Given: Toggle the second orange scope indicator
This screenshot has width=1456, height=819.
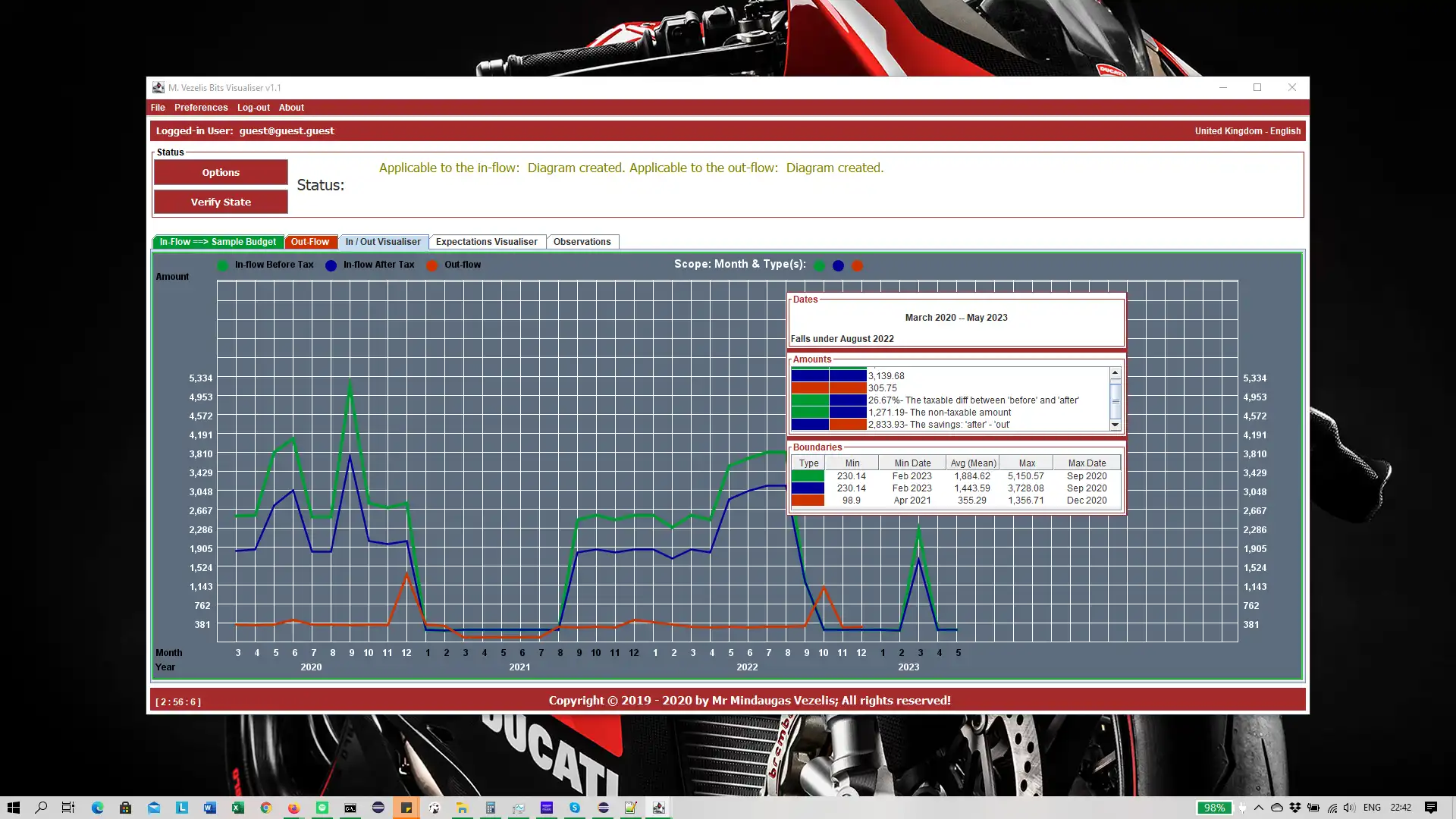Looking at the screenshot, I should click(856, 265).
